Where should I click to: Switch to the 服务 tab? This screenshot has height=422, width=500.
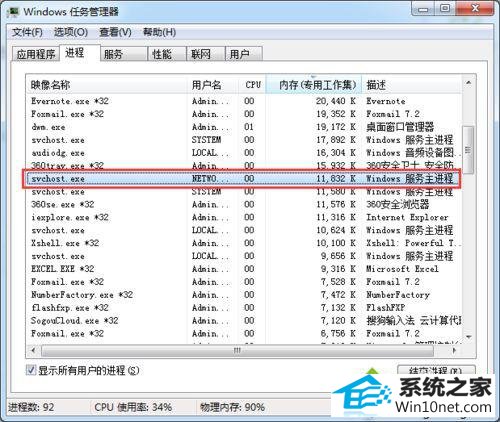[x=124, y=54]
